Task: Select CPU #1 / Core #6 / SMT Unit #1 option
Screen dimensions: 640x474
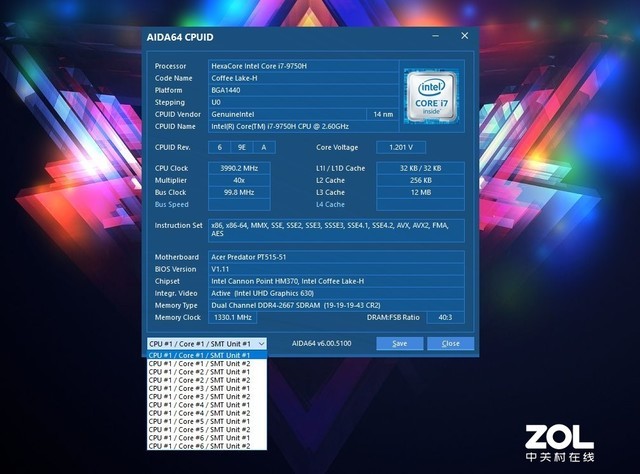Action: 207,438
